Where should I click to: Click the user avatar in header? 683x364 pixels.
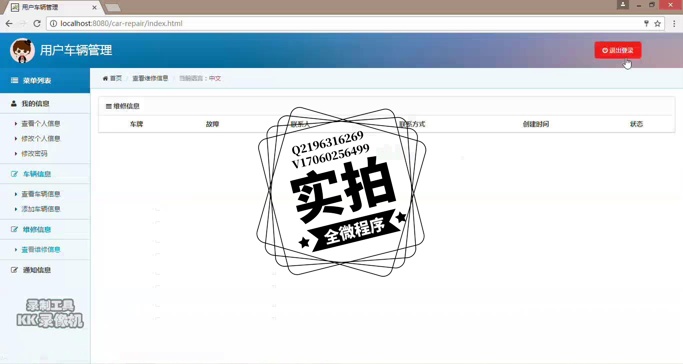22,51
